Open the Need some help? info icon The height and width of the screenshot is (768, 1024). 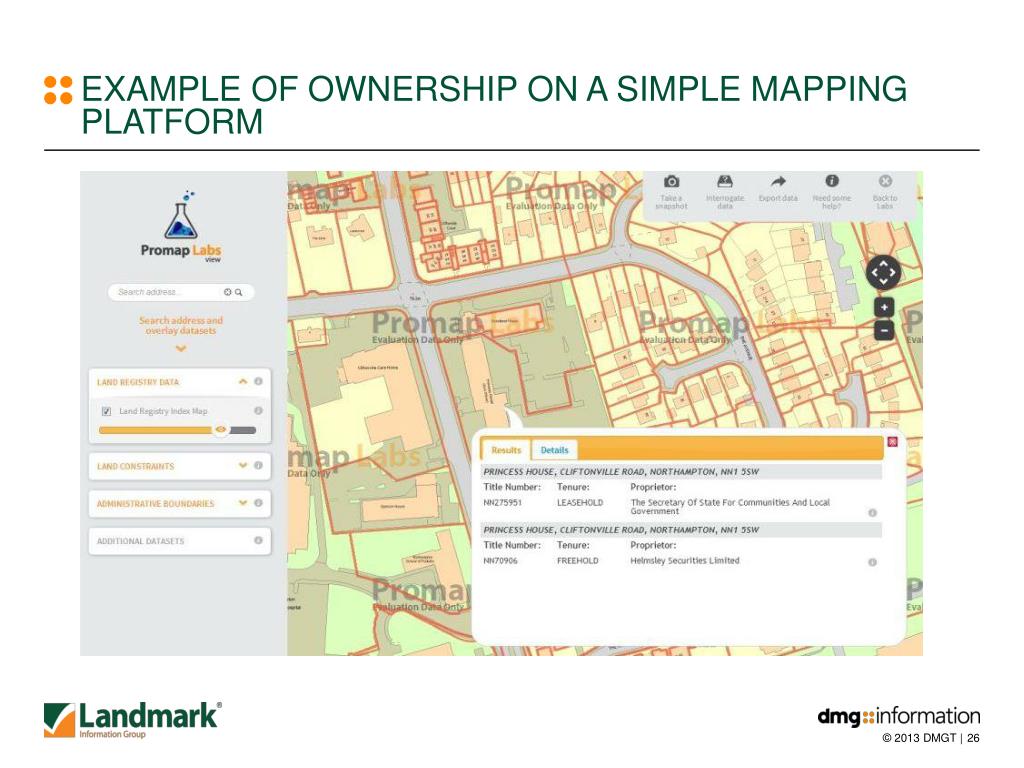coord(831,181)
